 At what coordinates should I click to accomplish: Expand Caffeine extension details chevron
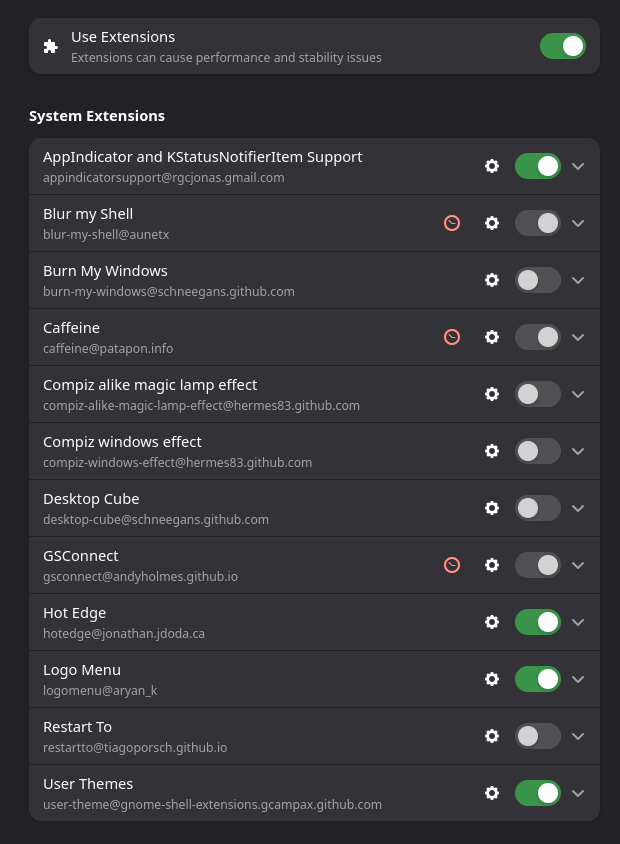tap(577, 337)
